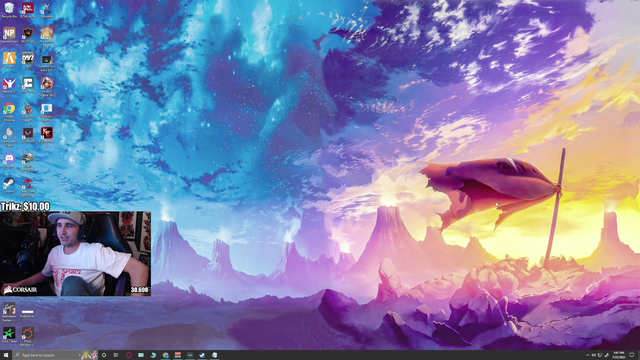640x360 pixels.
Task: Open Steam from the taskbar
Action: (x=202, y=355)
